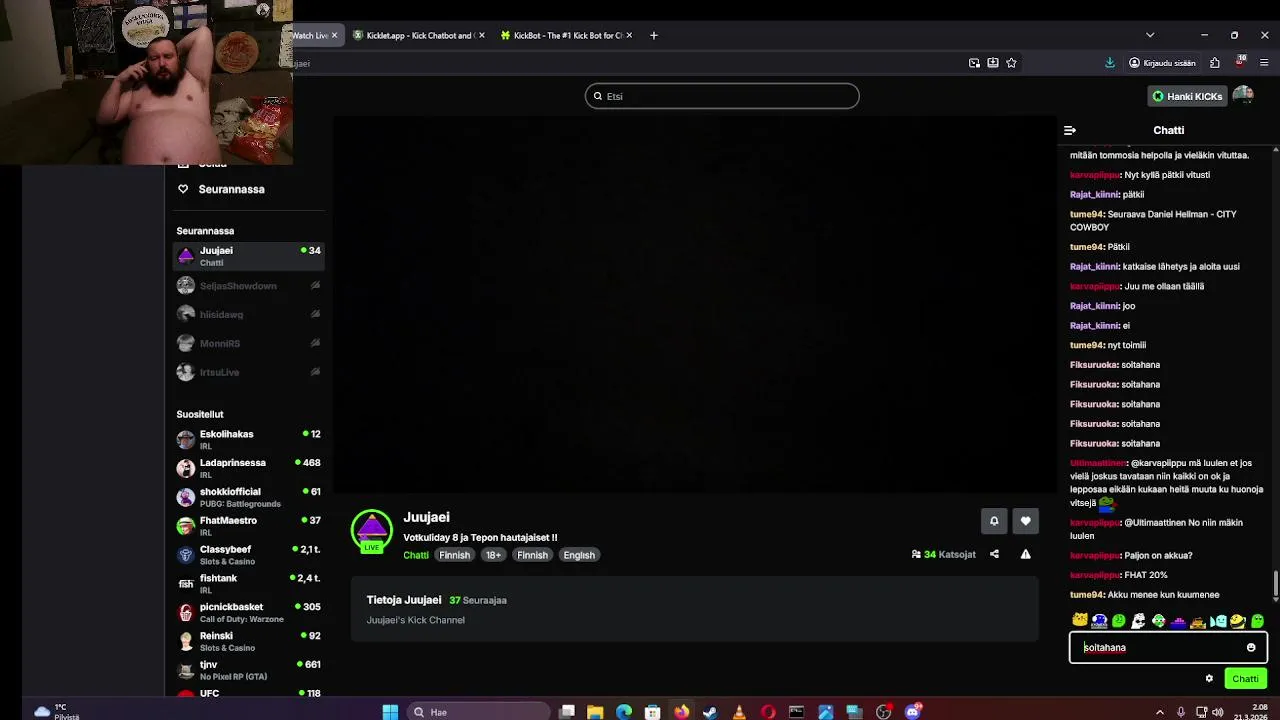Open offline channel SeljasShowdown
The height and width of the screenshot is (720, 1280).
248,285
